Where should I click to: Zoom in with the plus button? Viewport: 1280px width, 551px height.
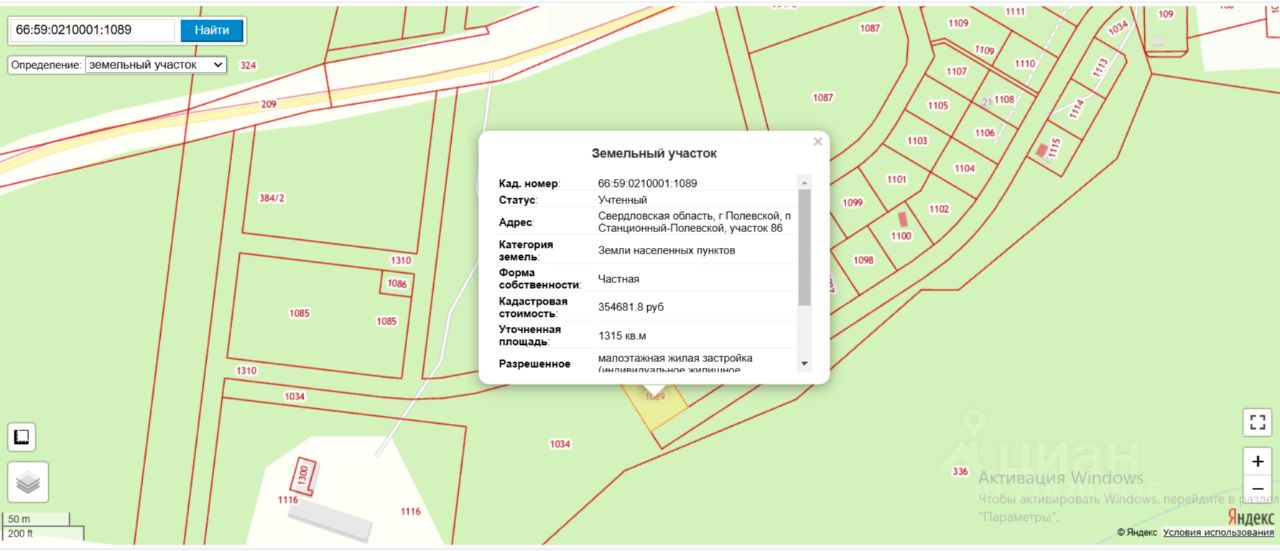1257,462
